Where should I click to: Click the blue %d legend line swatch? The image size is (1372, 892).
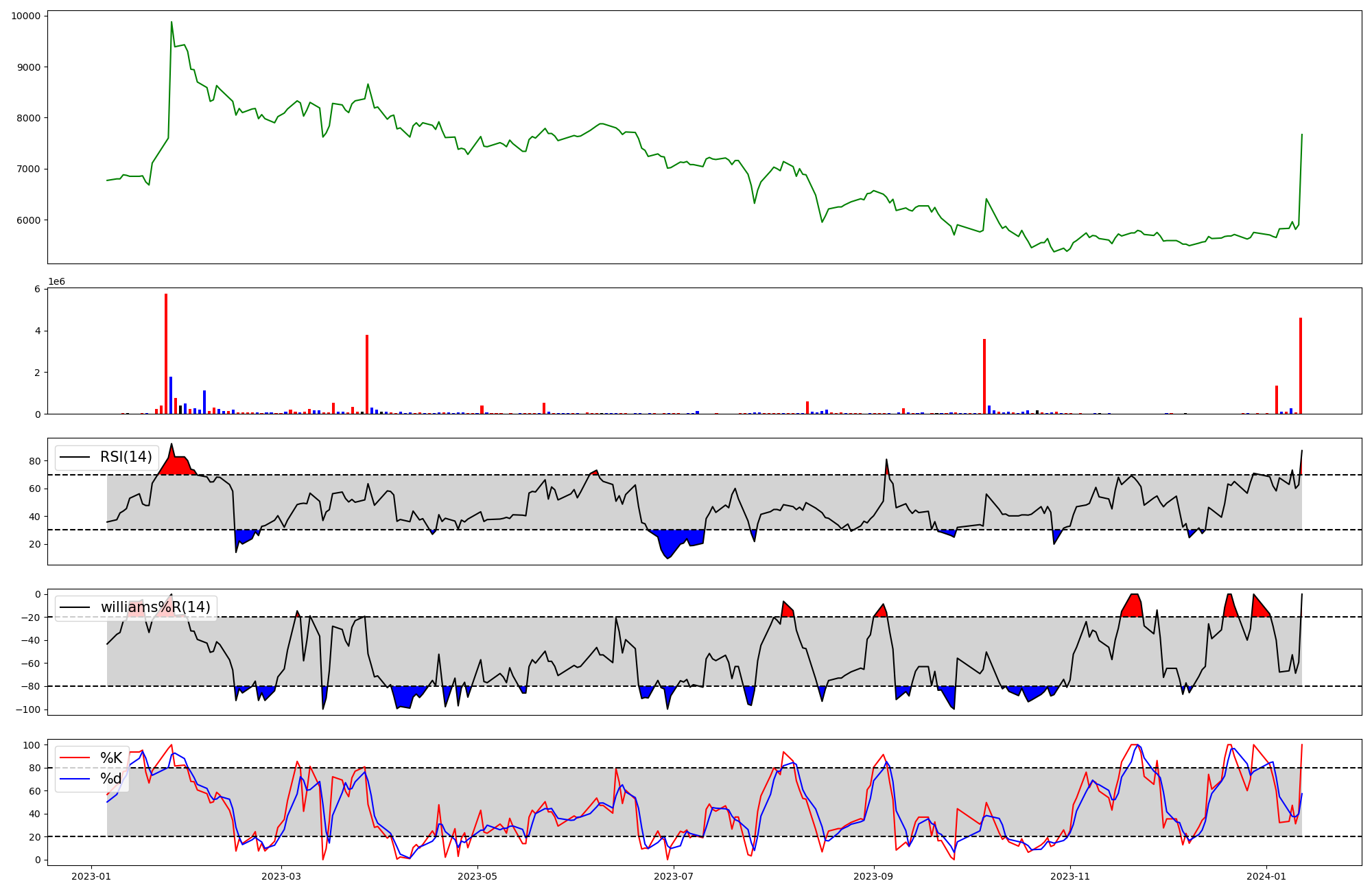pyautogui.click(x=75, y=779)
